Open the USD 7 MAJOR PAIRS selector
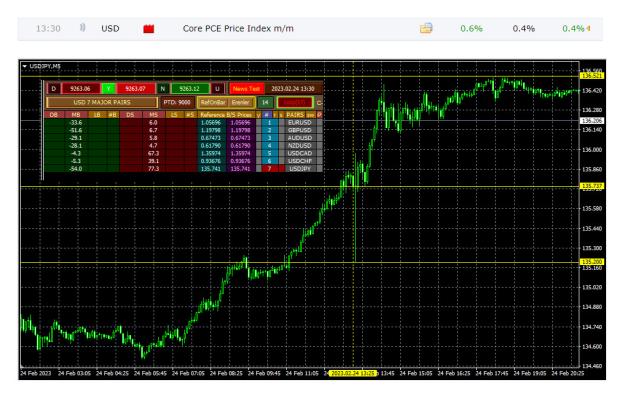 (x=102, y=102)
